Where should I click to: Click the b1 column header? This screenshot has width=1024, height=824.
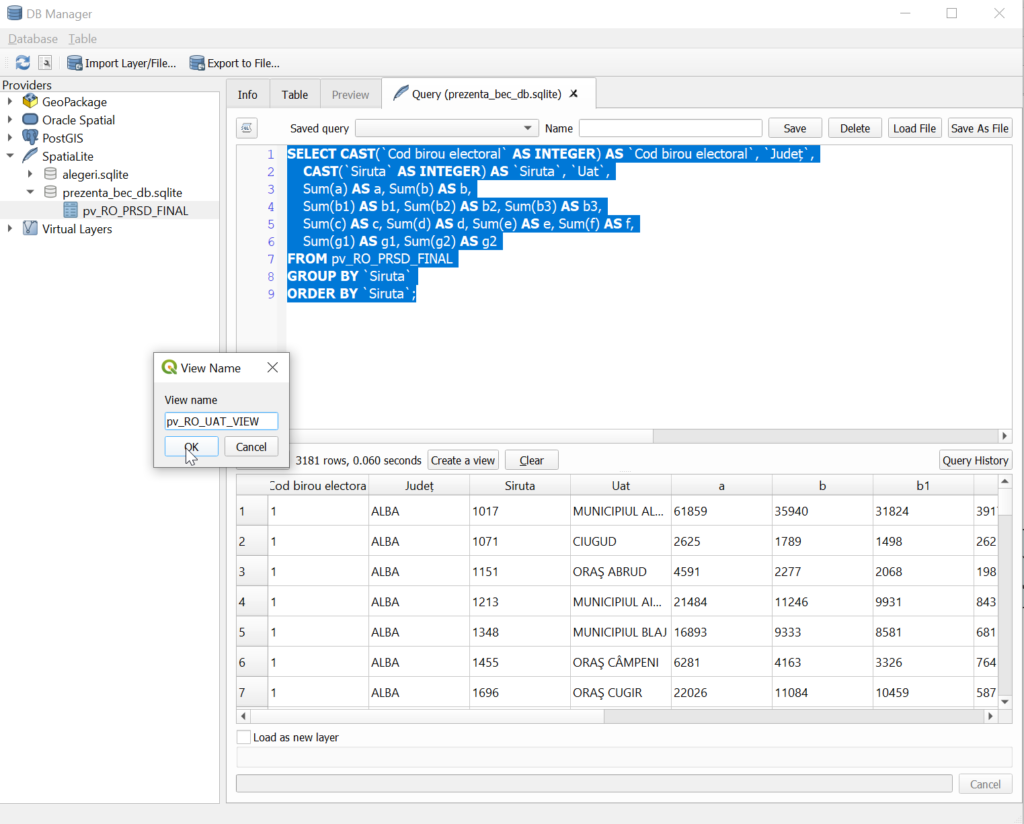(923, 485)
